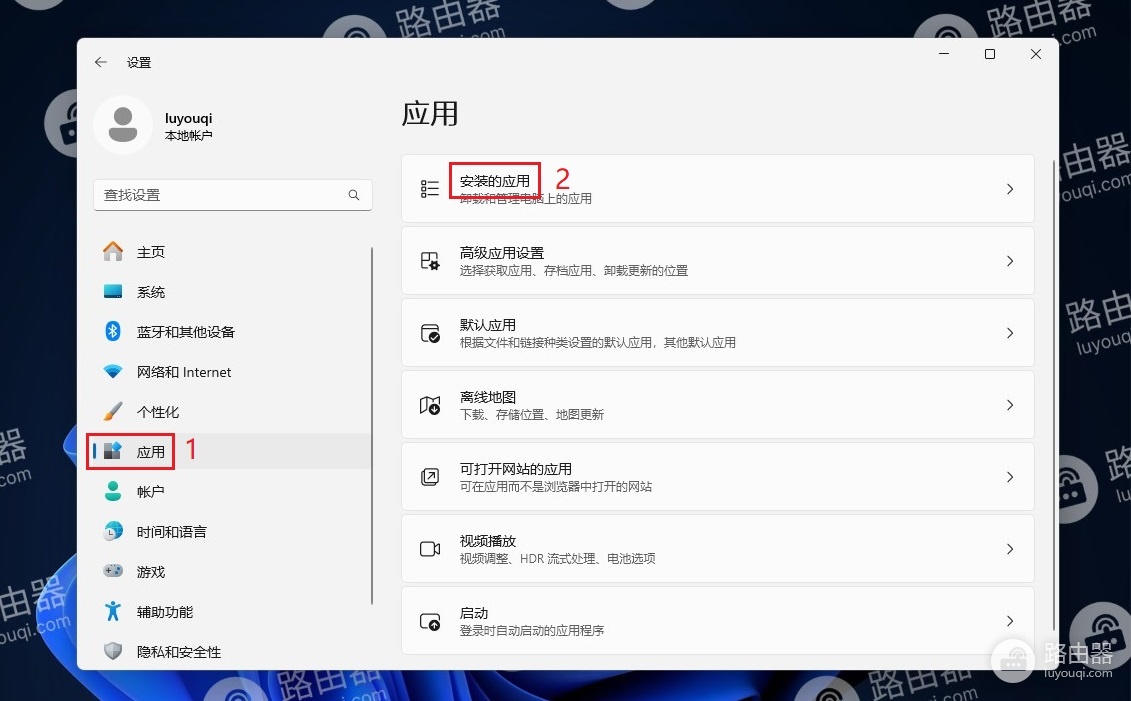Click the 下载、存储位置、地图更新 description

(x=532, y=415)
